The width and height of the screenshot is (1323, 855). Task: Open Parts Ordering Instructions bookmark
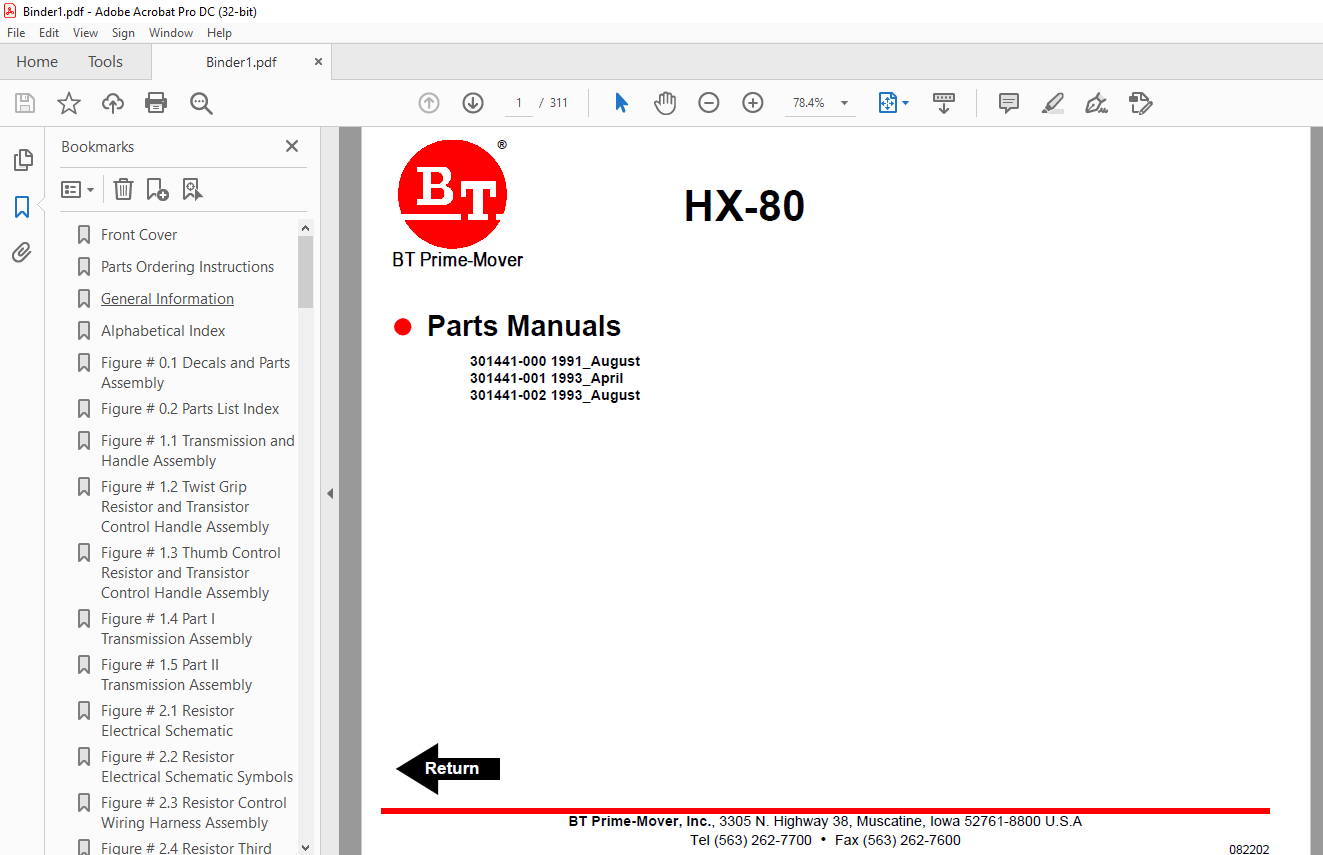[187, 267]
